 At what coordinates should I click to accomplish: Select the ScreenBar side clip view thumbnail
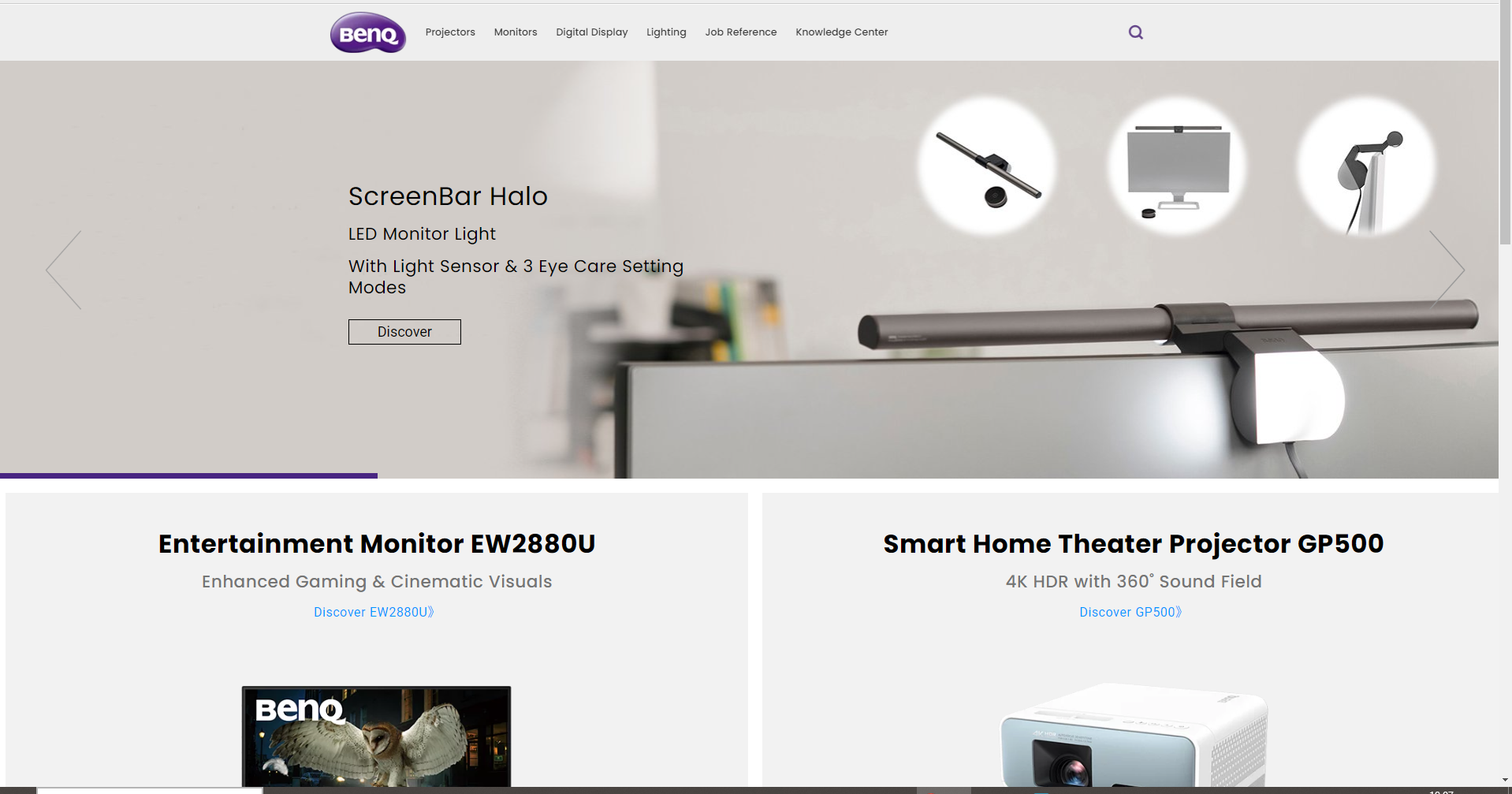pyautogui.click(x=1366, y=166)
